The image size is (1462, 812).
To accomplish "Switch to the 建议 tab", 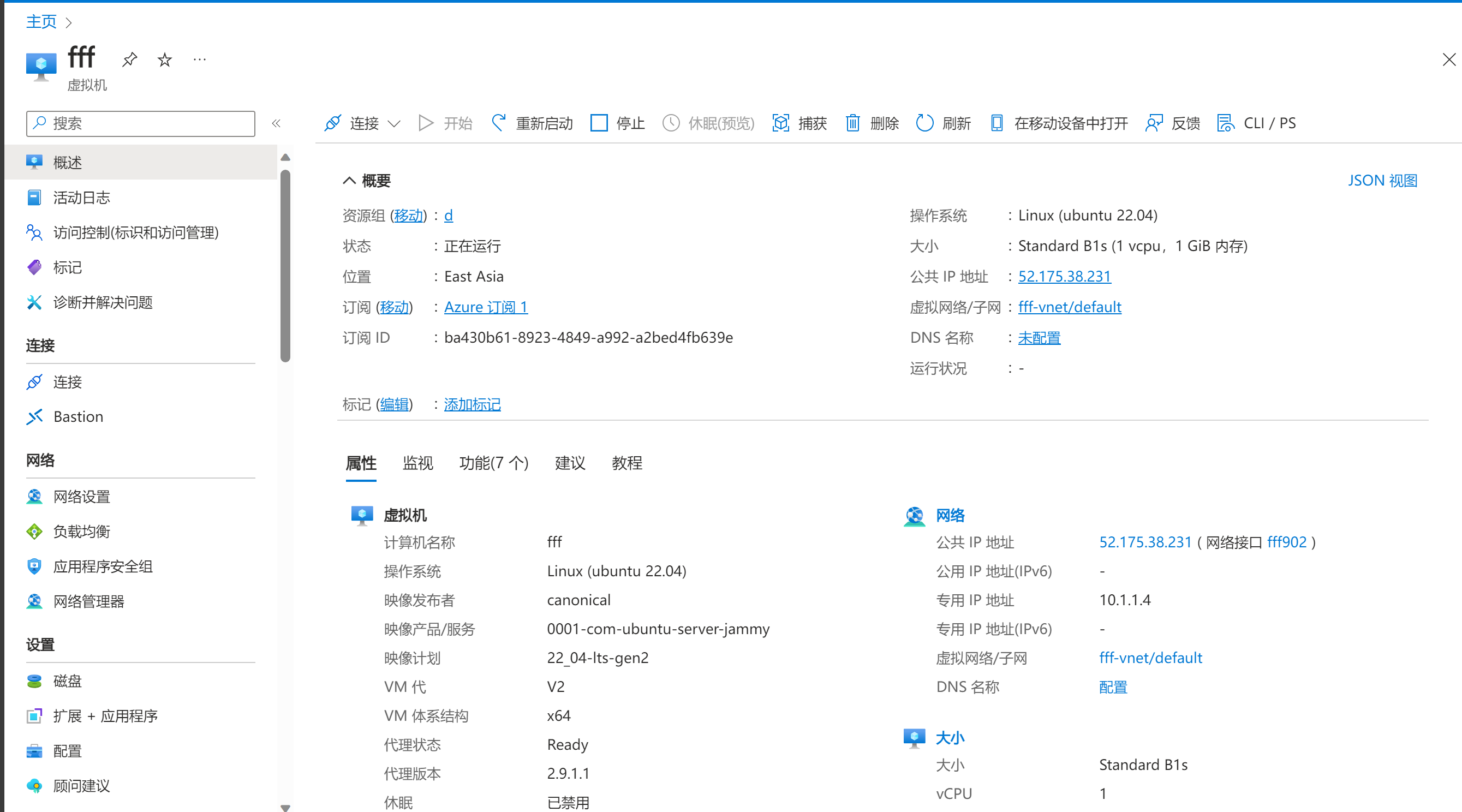I will (x=570, y=463).
